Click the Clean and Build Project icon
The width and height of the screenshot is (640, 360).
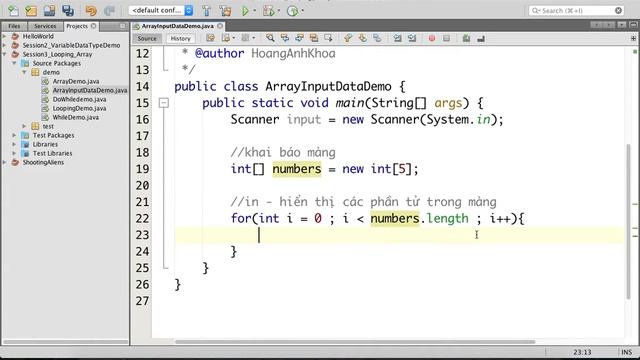pos(225,11)
